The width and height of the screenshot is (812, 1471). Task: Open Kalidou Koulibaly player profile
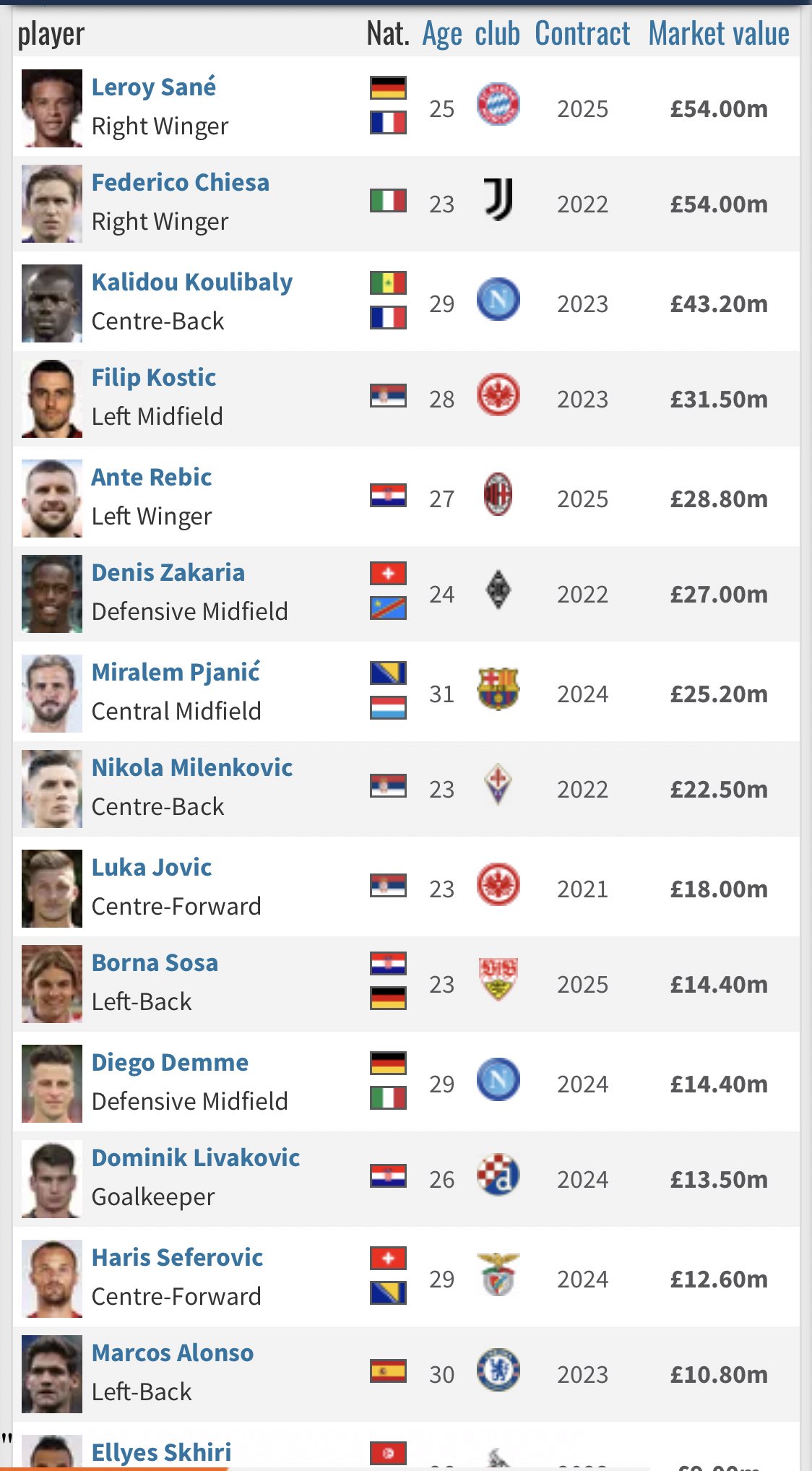coord(192,282)
